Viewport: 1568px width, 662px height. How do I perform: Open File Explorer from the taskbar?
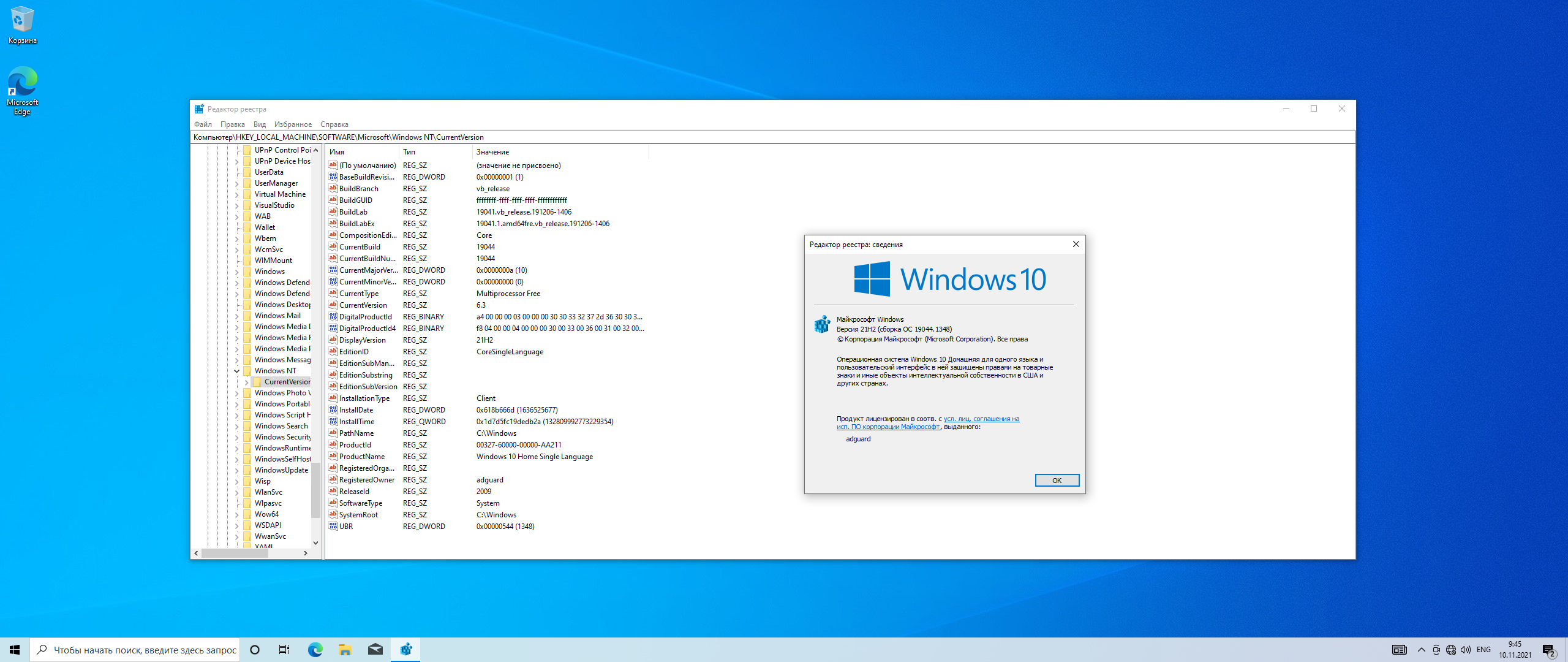345,650
